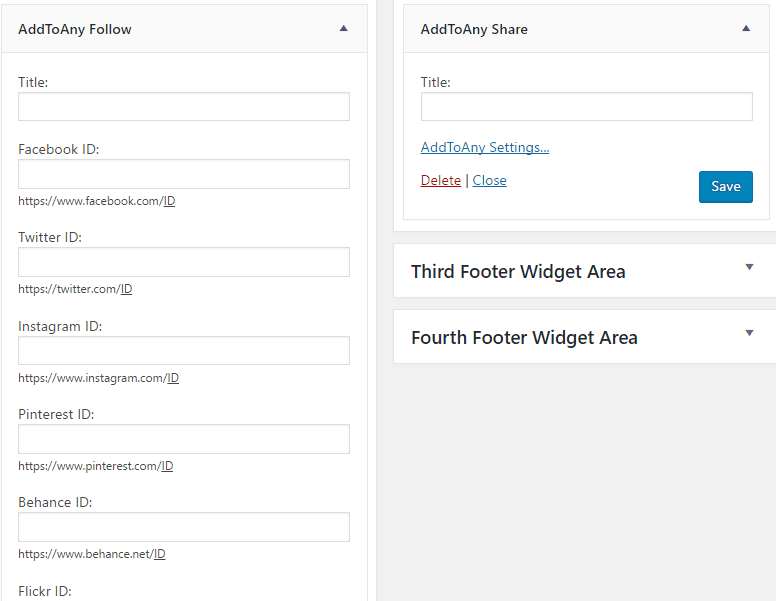This screenshot has width=776, height=601.
Task: Click the Third Footer Widget Area heading
Action: [518, 272]
